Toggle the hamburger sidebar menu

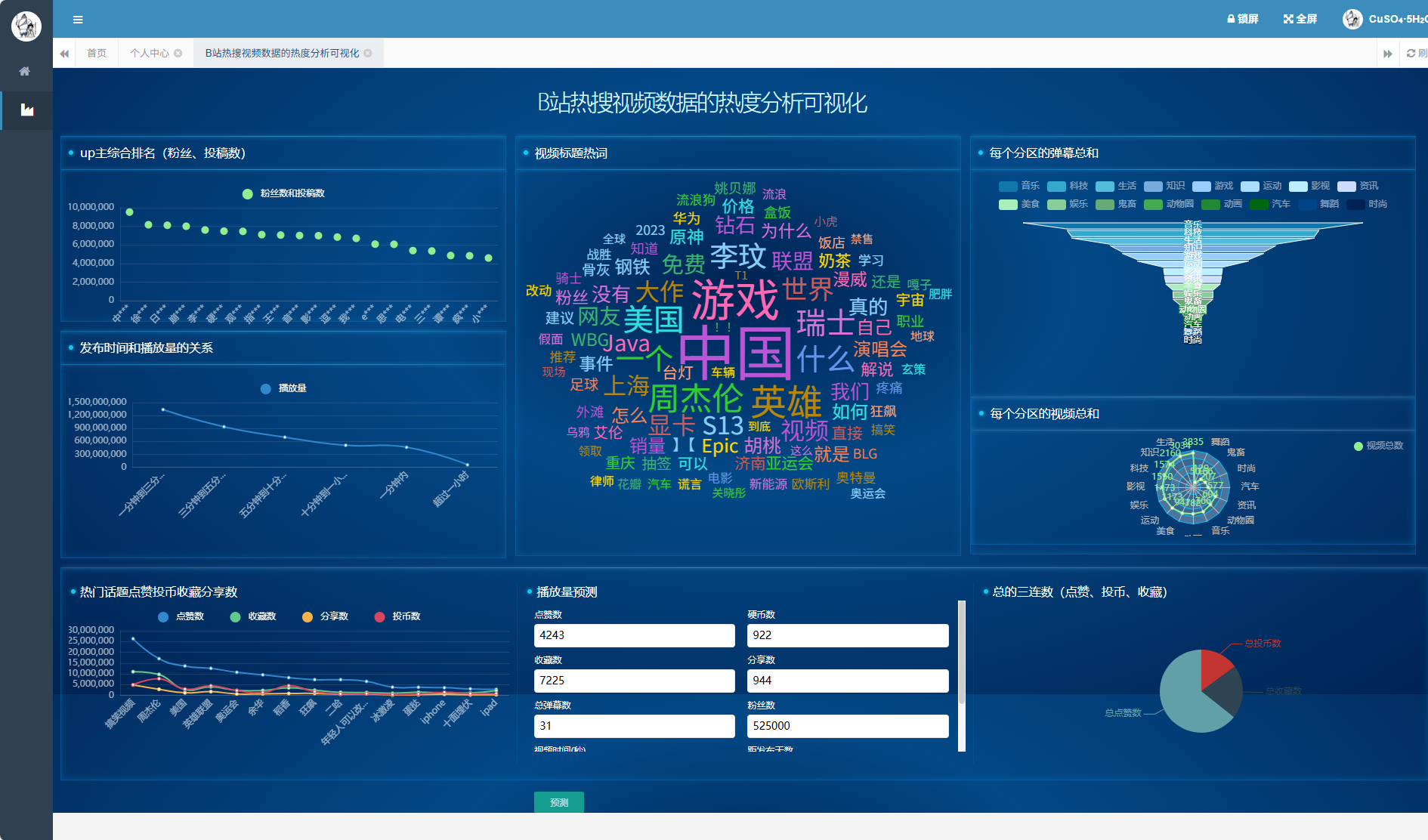(x=78, y=20)
